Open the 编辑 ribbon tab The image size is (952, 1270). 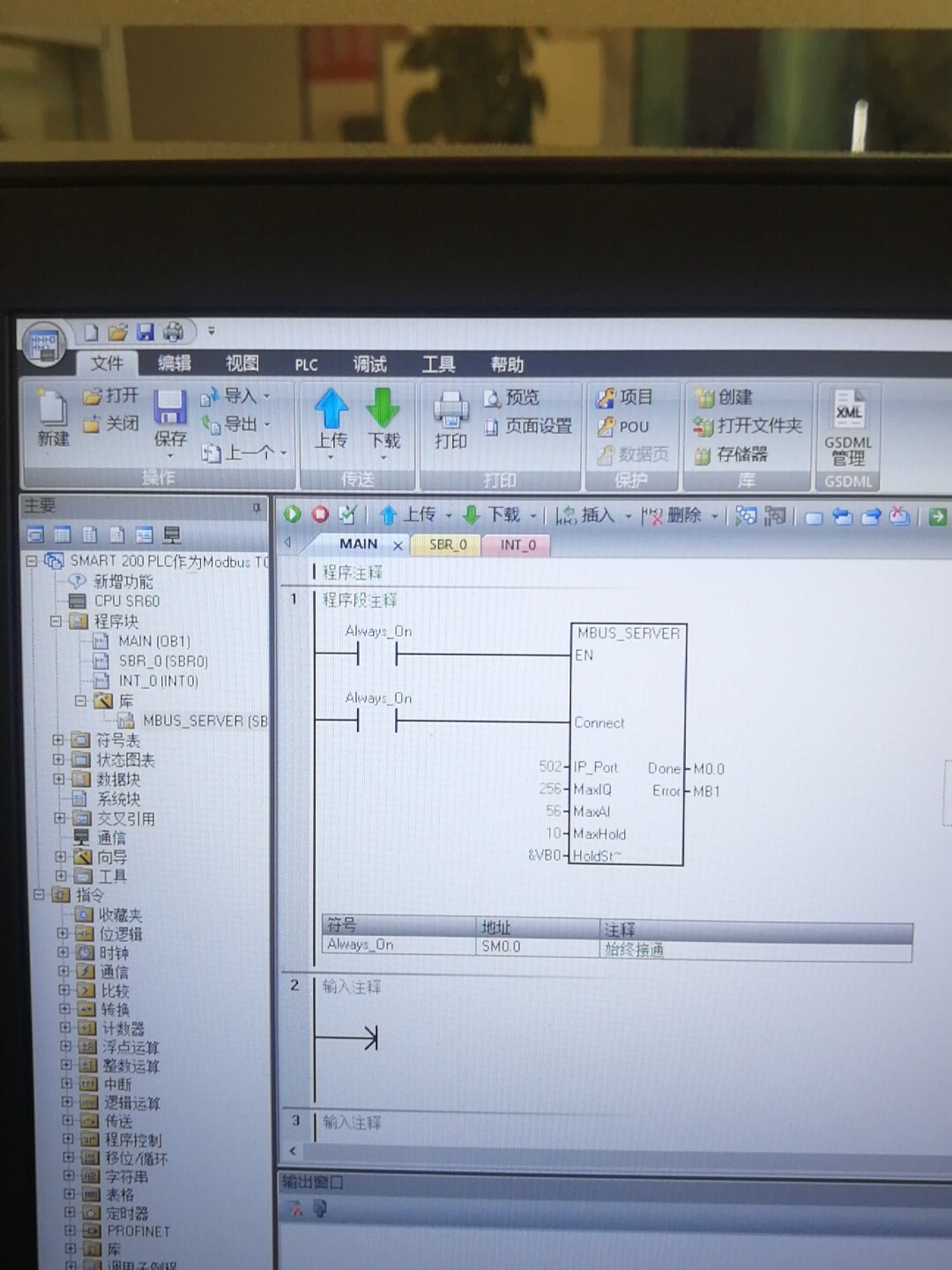(x=175, y=363)
